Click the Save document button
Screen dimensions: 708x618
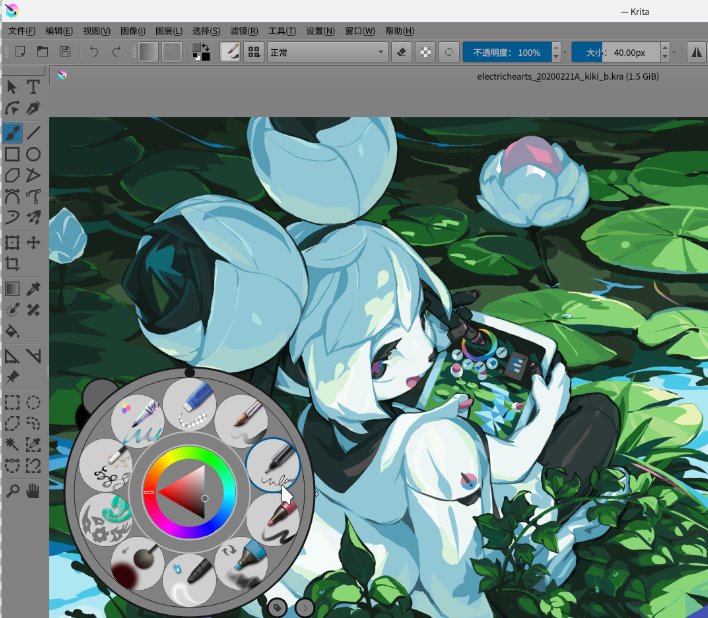click(x=65, y=52)
